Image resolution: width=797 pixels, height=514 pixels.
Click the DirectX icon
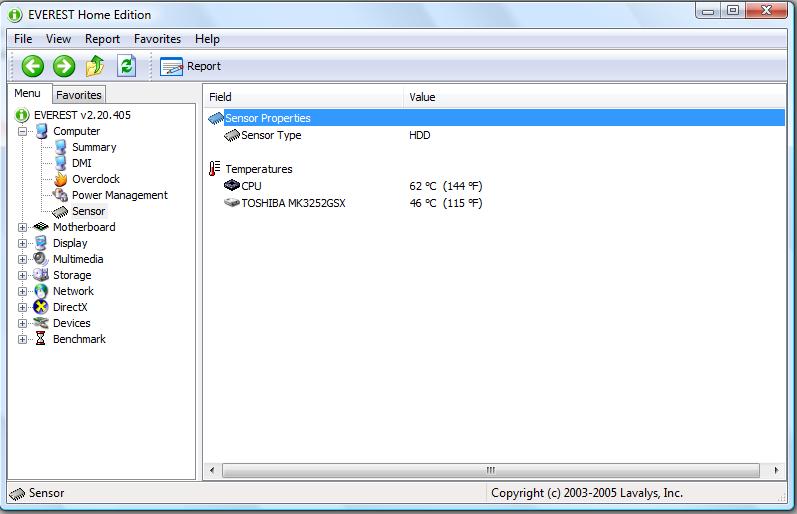point(41,307)
